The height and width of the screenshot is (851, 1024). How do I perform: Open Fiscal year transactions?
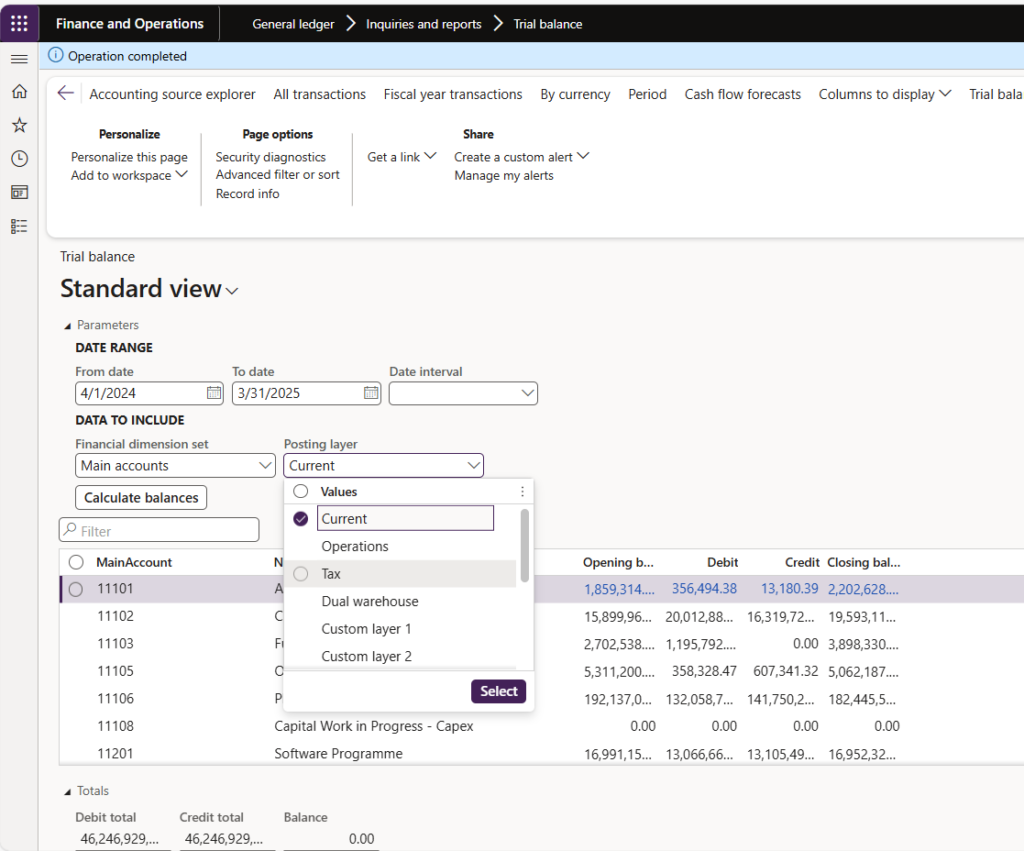click(x=453, y=94)
